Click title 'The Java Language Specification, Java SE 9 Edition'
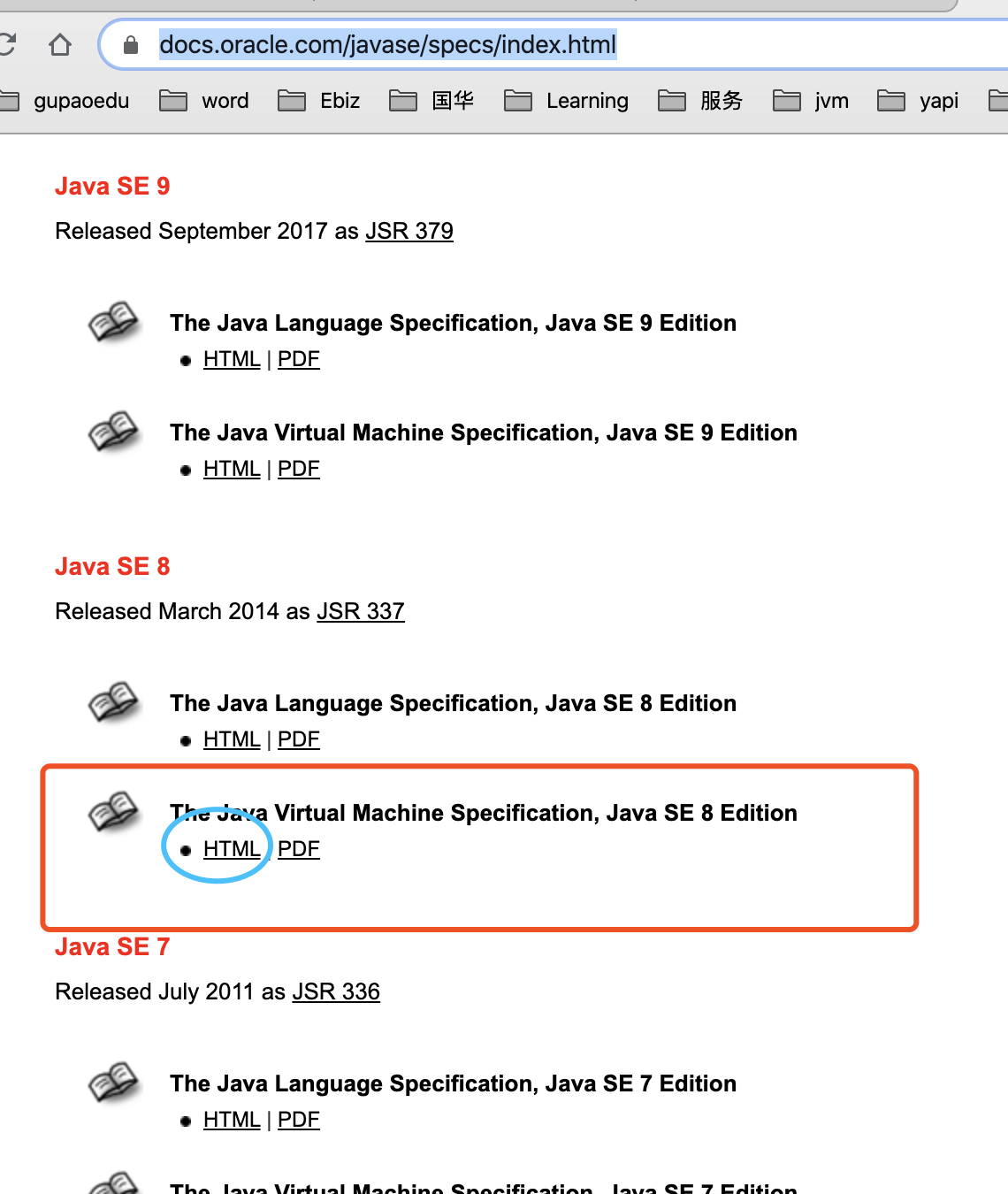This screenshot has height=1194, width=1008. [x=453, y=323]
